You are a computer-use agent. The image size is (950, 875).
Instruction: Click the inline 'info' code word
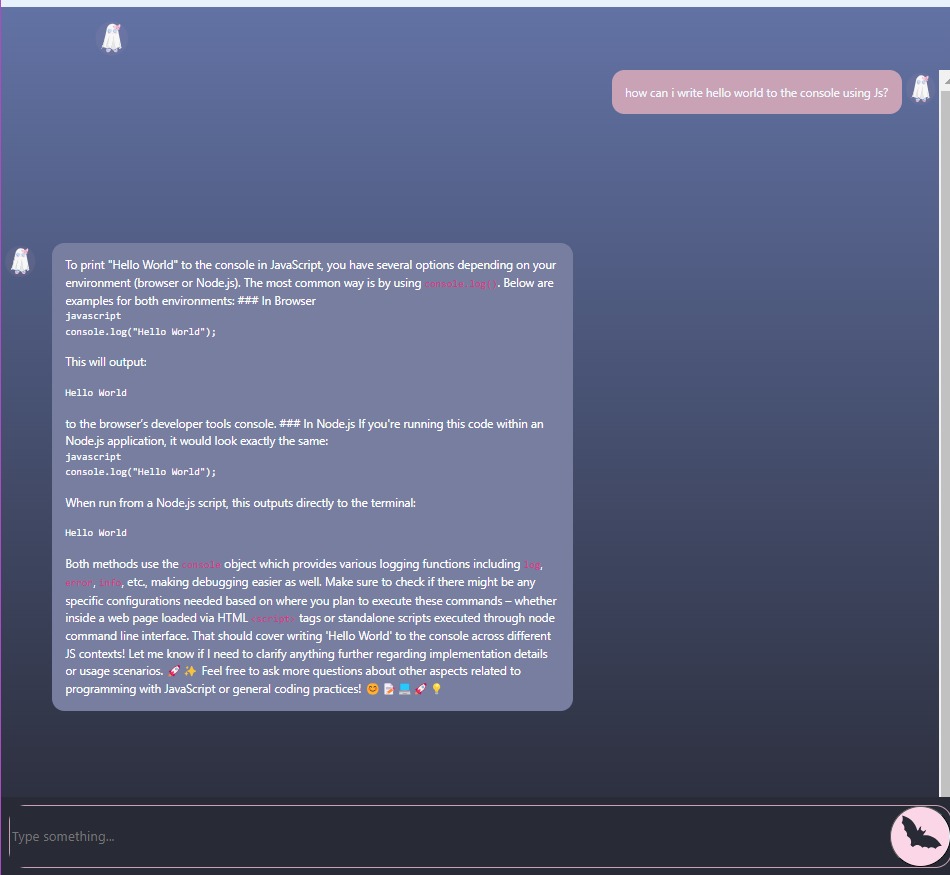click(x=110, y=583)
